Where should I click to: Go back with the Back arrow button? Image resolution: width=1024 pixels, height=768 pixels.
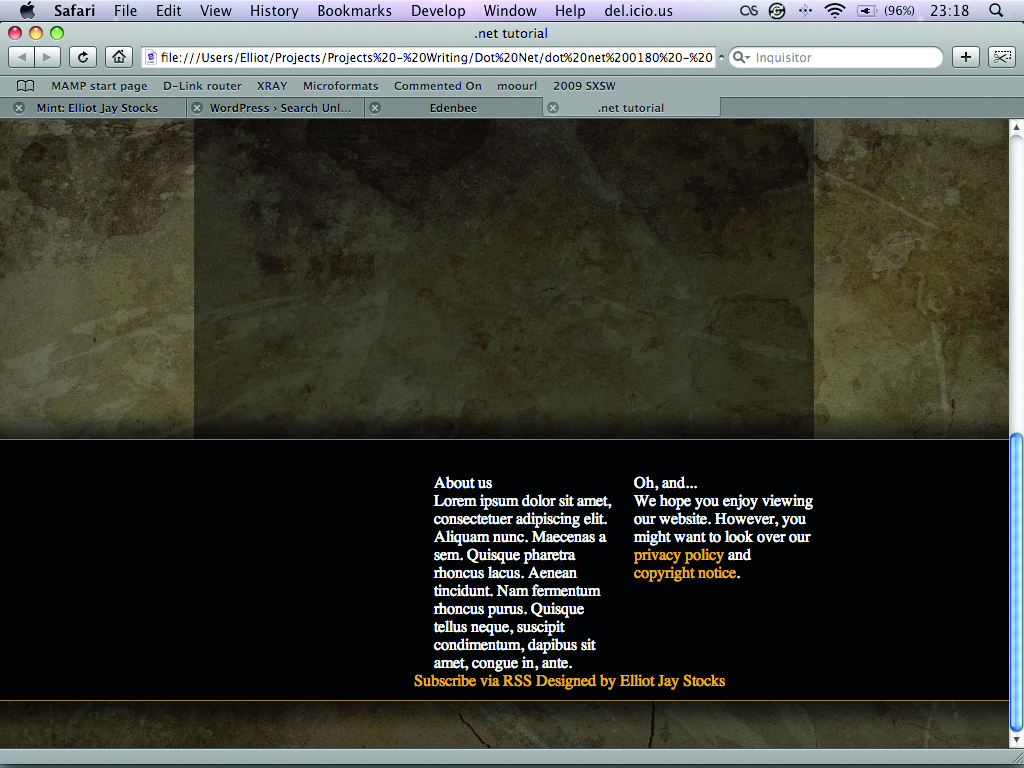(22, 57)
